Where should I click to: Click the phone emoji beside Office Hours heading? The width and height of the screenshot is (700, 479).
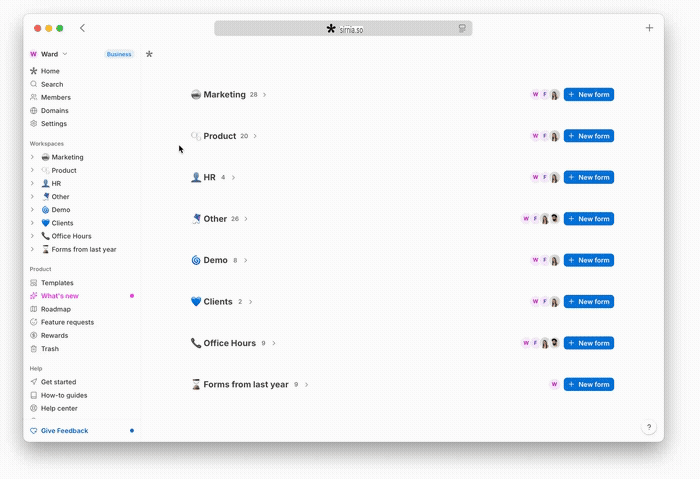[196, 343]
